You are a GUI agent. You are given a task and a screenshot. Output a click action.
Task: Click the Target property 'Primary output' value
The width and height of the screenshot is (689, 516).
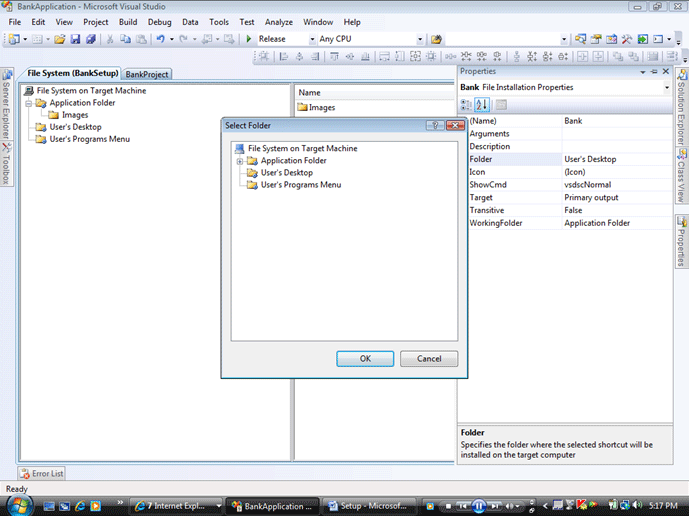[x=591, y=197]
